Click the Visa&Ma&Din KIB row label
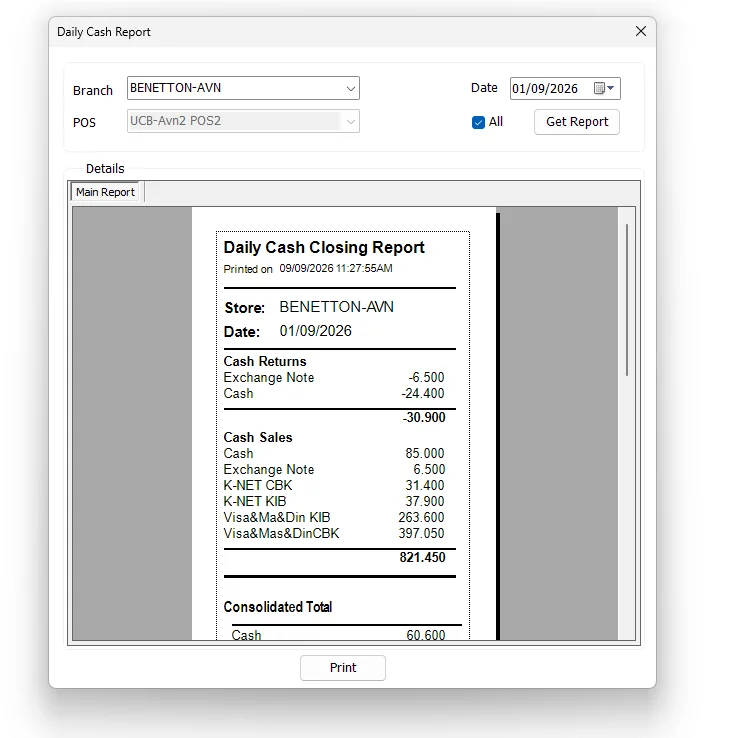The height and width of the screenshot is (738, 740). (277, 518)
